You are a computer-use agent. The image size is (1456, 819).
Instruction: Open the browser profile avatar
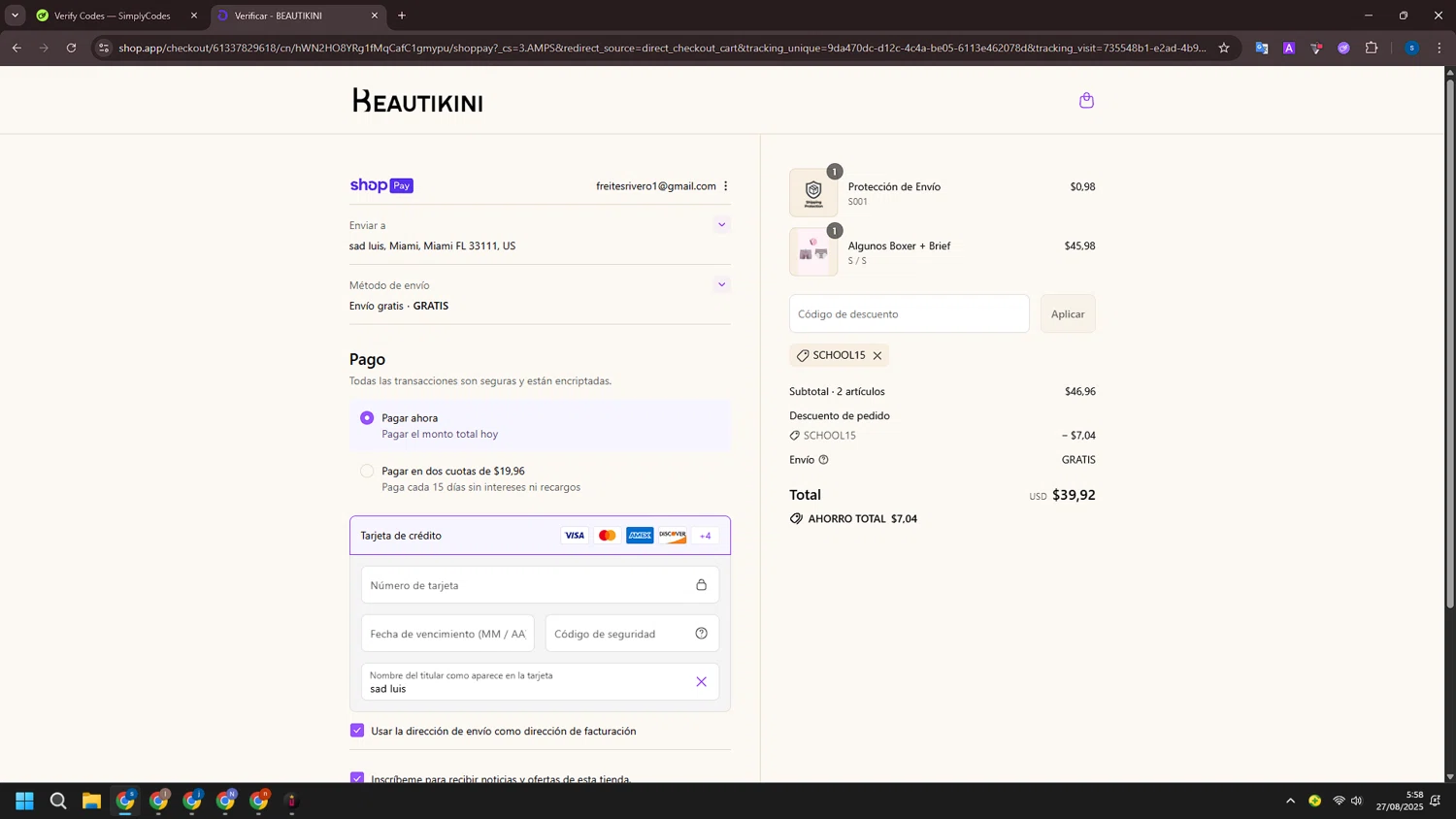pos(1411,48)
